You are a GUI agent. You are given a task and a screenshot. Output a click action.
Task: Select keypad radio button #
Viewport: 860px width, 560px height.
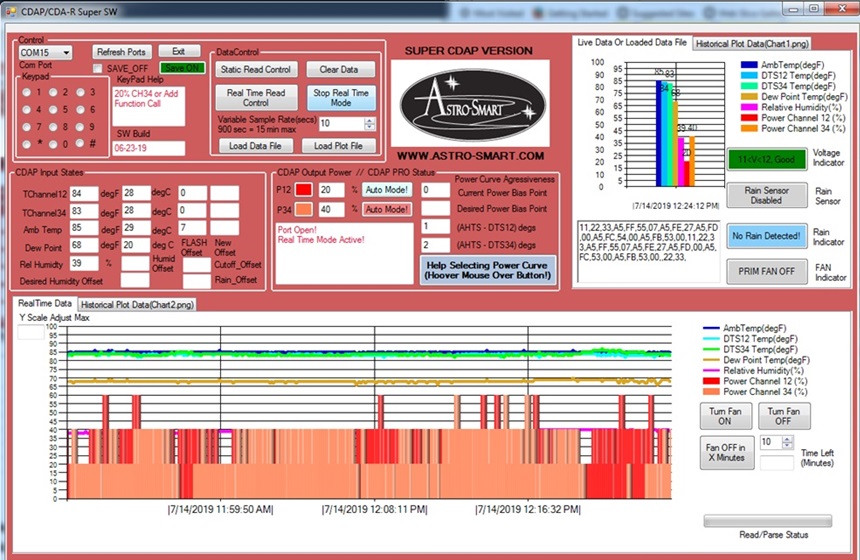pyautogui.click(x=81, y=143)
